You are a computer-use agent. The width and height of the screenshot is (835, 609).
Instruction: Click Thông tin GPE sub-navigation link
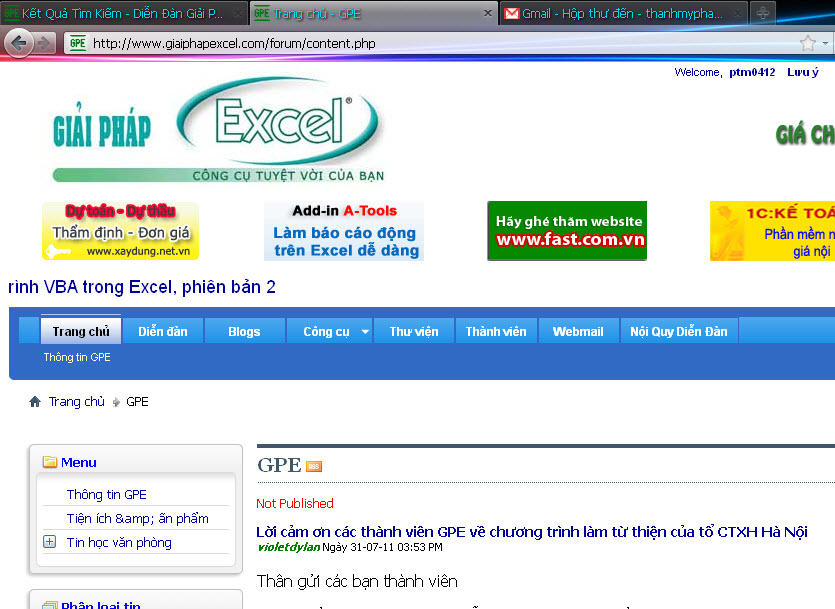(x=77, y=357)
